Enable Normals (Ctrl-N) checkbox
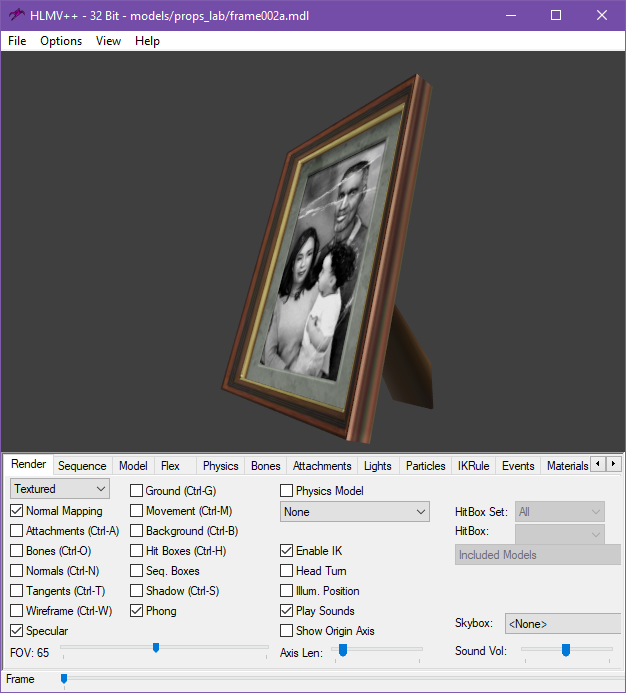 (16, 571)
